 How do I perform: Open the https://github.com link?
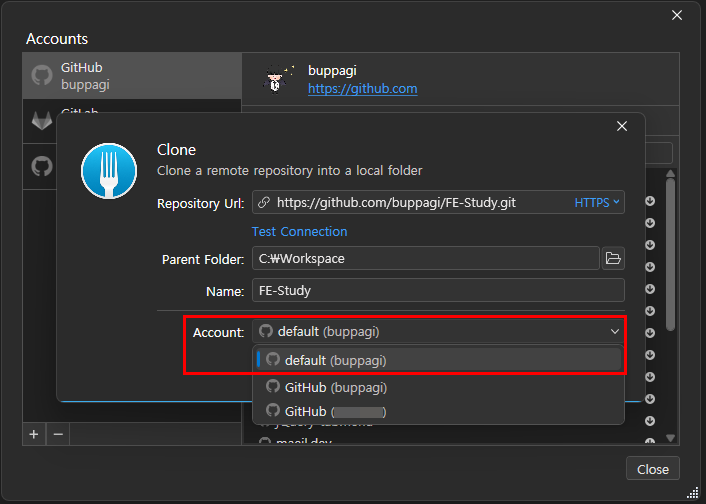(x=362, y=89)
